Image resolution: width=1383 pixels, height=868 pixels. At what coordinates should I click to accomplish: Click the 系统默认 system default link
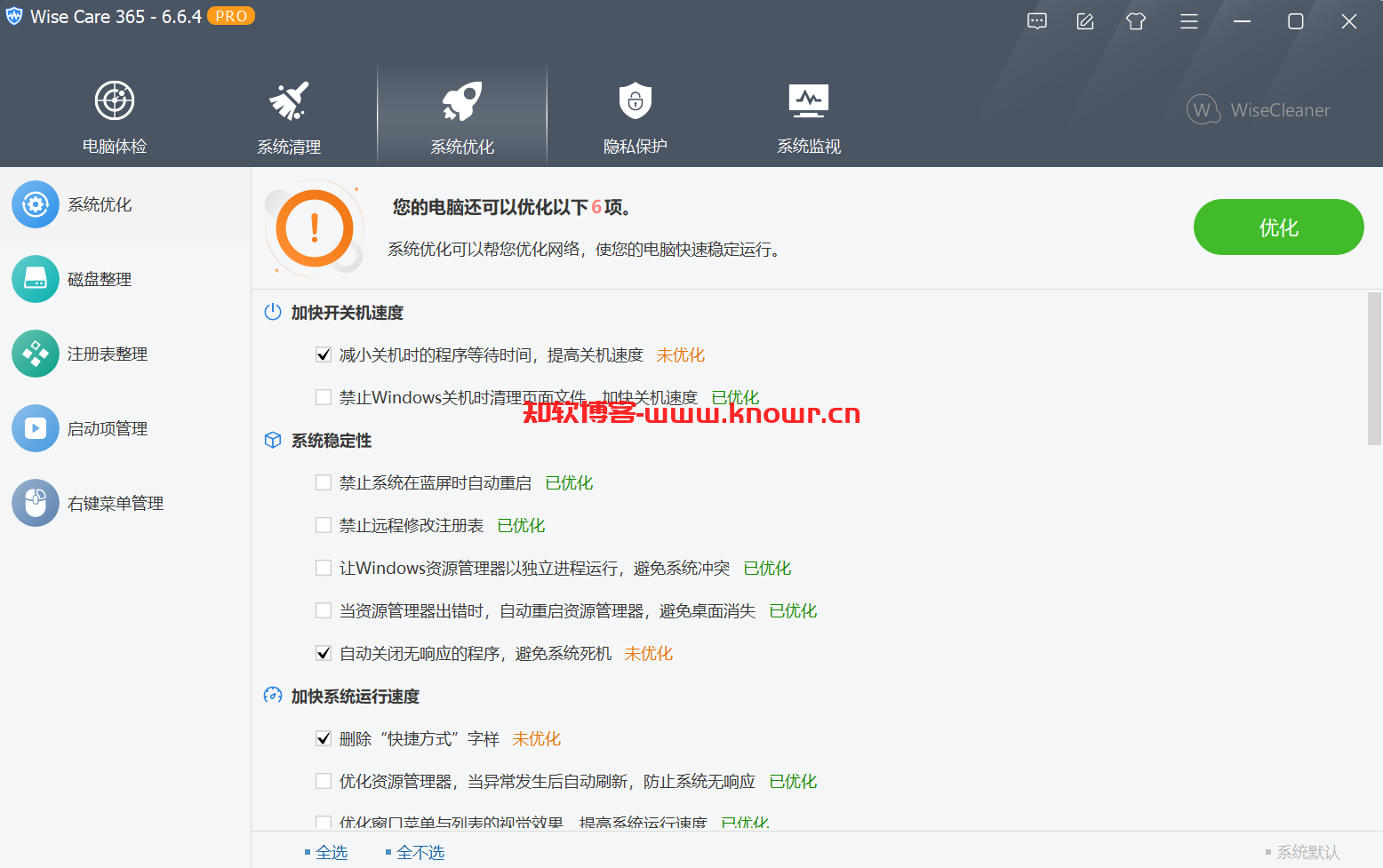[1307, 852]
